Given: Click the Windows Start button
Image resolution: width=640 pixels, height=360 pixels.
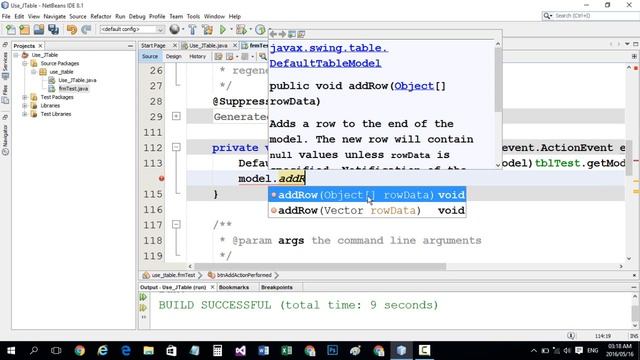Looking at the screenshot, I should click(11, 350).
